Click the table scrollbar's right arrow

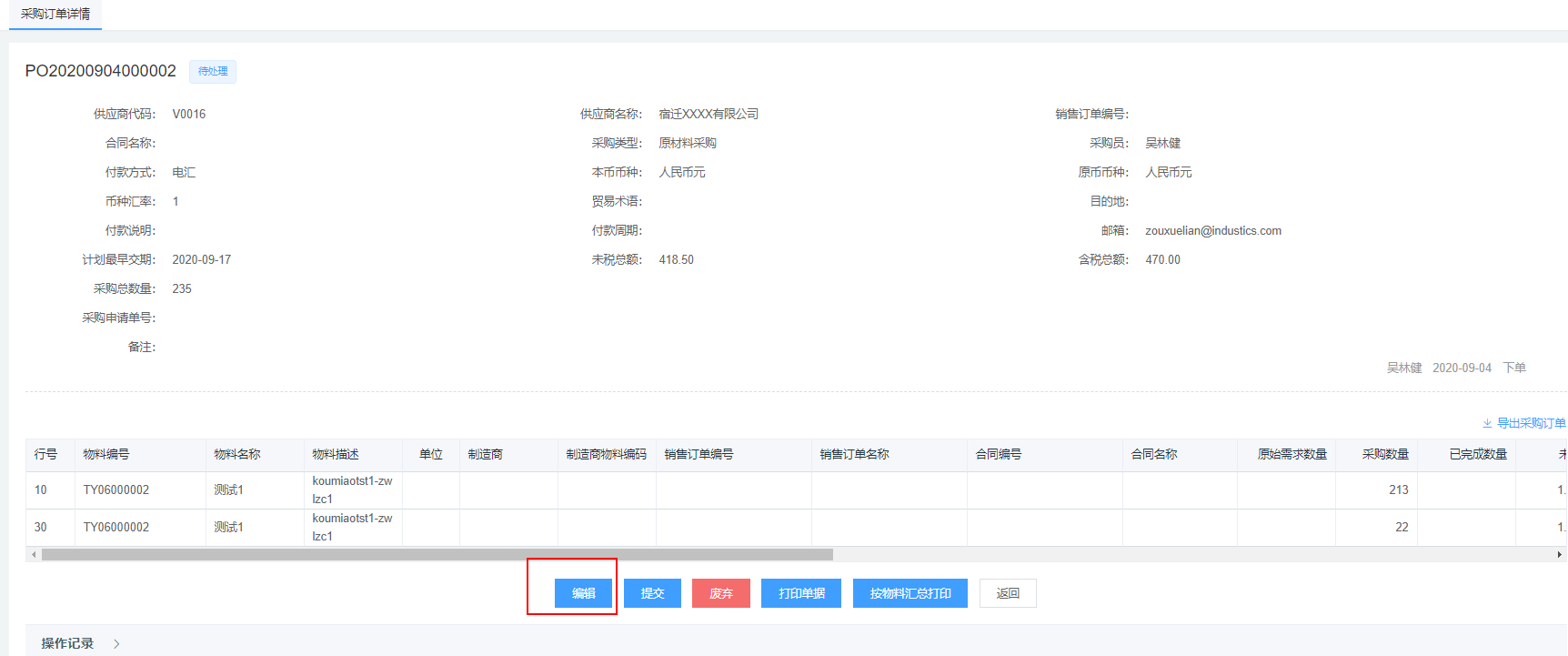coord(1559,554)
